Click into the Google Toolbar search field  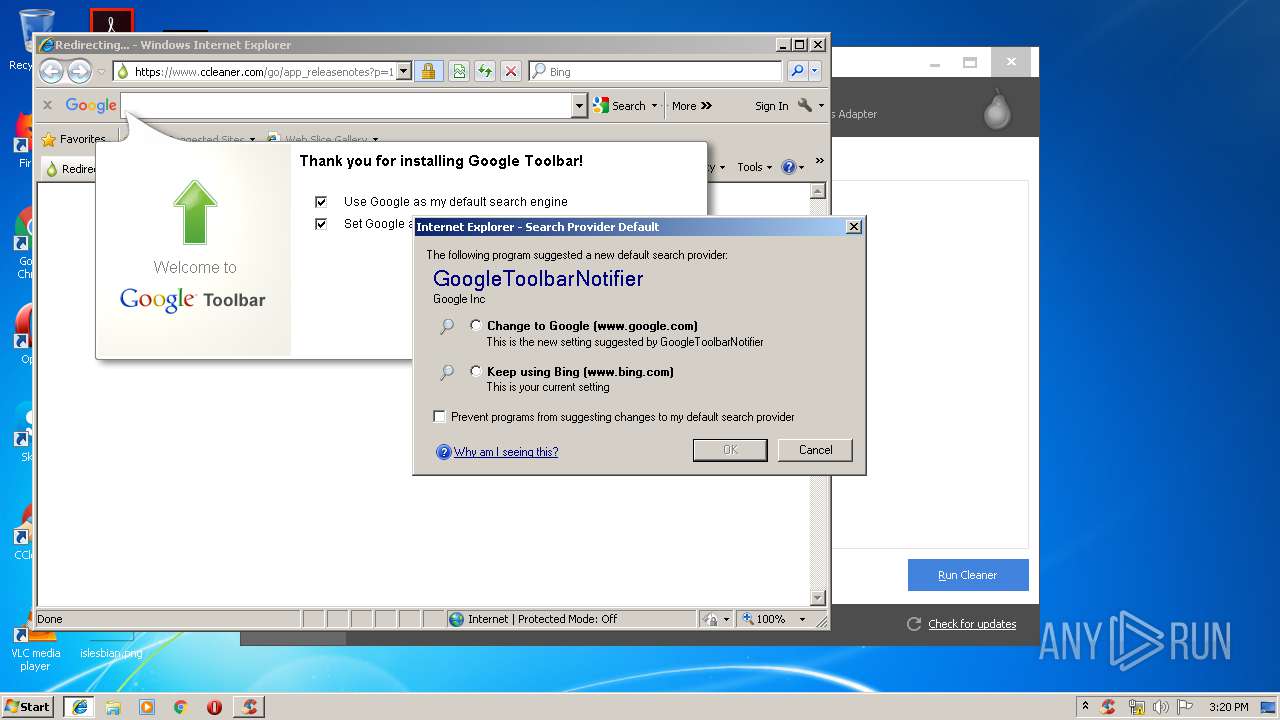346,105
